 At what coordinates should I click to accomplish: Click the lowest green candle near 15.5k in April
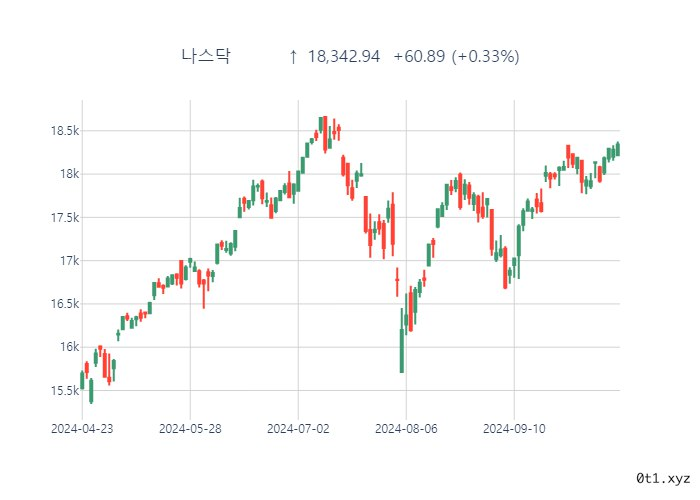(x=91, y=391)
